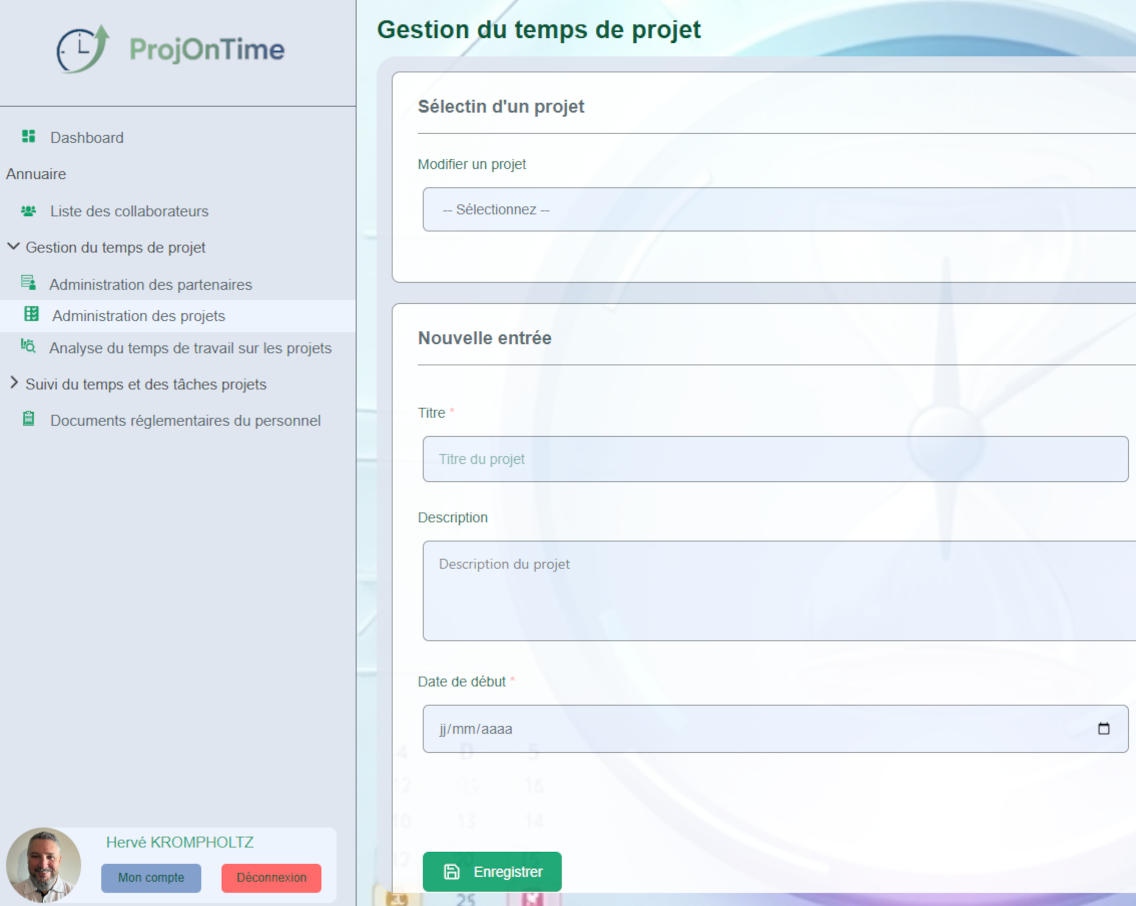
Task: Click the Mon compte button
Action: (x=151, y=878)
